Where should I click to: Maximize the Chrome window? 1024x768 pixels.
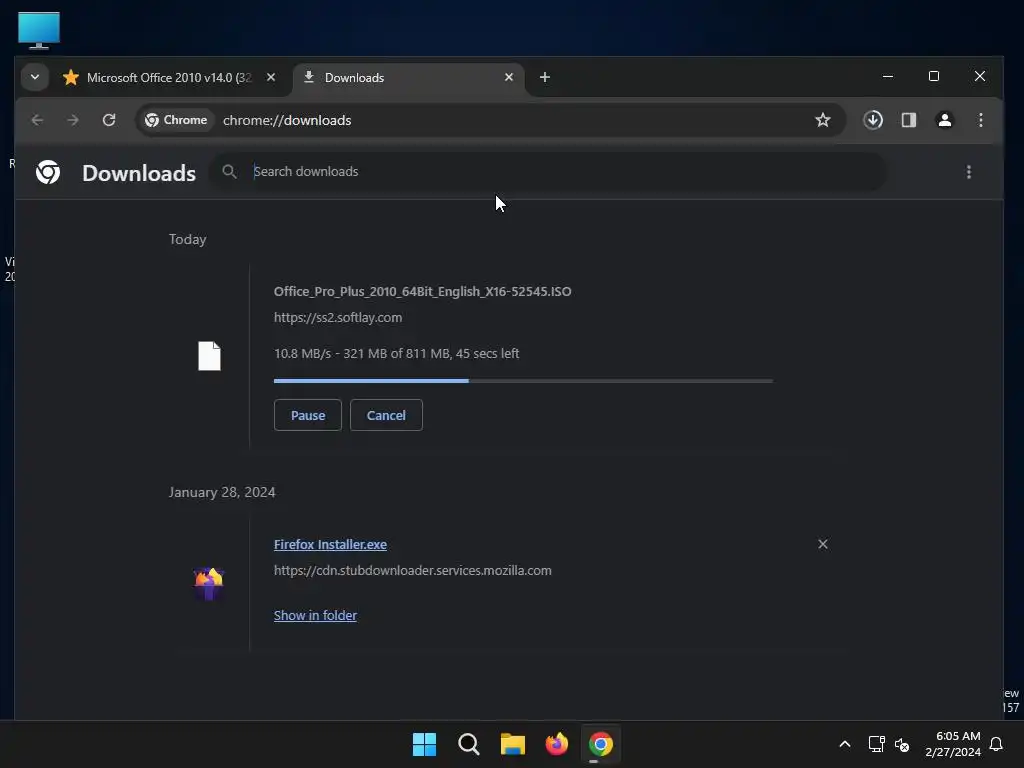pos(934,76)
